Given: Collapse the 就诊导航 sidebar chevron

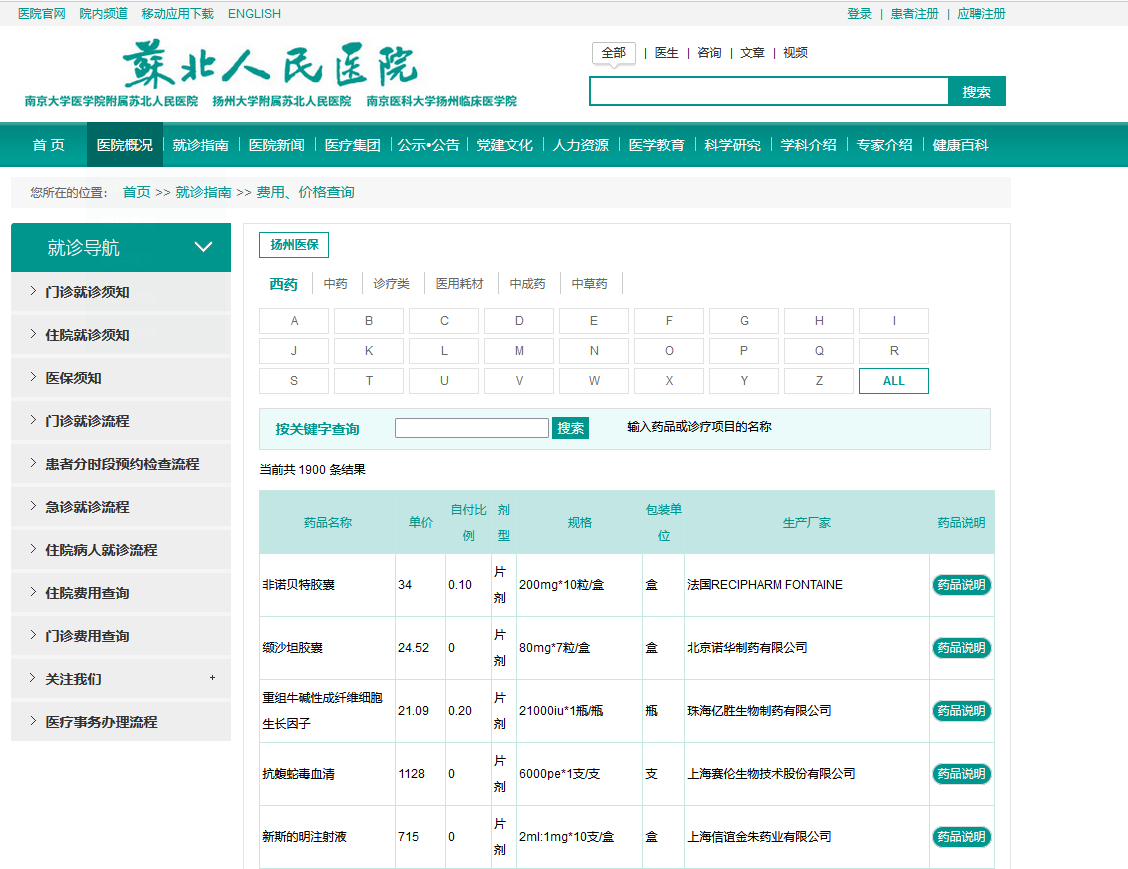Looking at the screenshot, I should [203, 247].
